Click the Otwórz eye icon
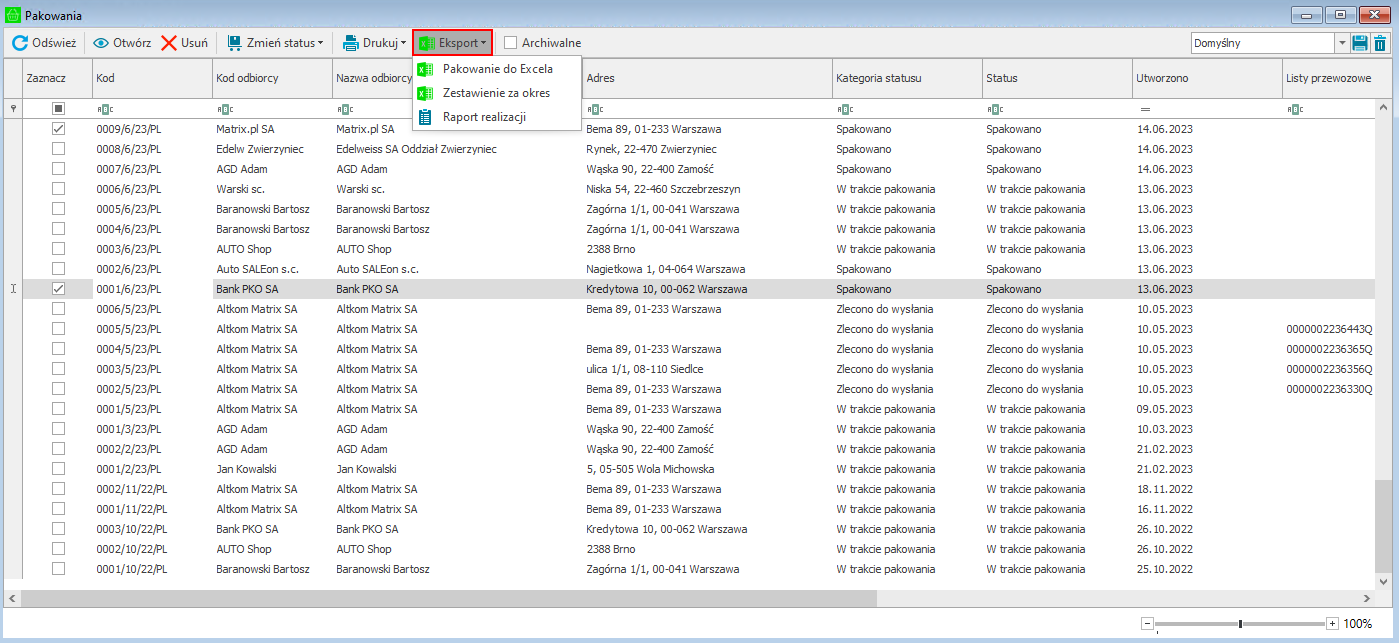This screenshot has width=1399, height=643. point(101,43)
